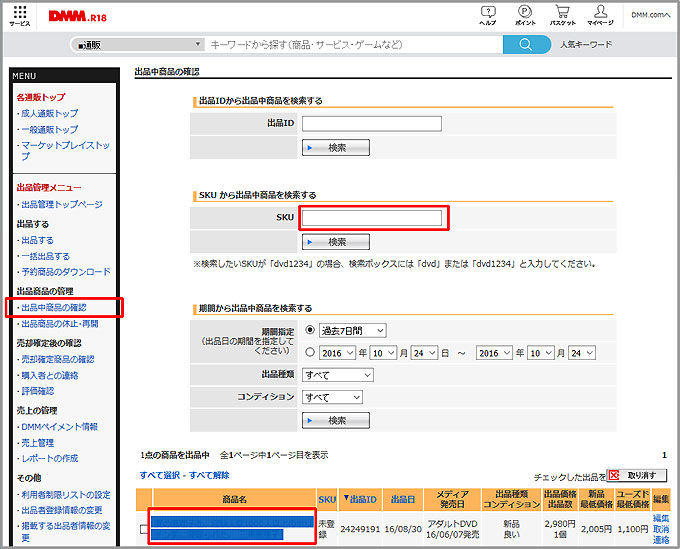The height and width of the screenshot is (549, 680).
Task: Click 編集 link in listing row
Action: coord(661,518)
